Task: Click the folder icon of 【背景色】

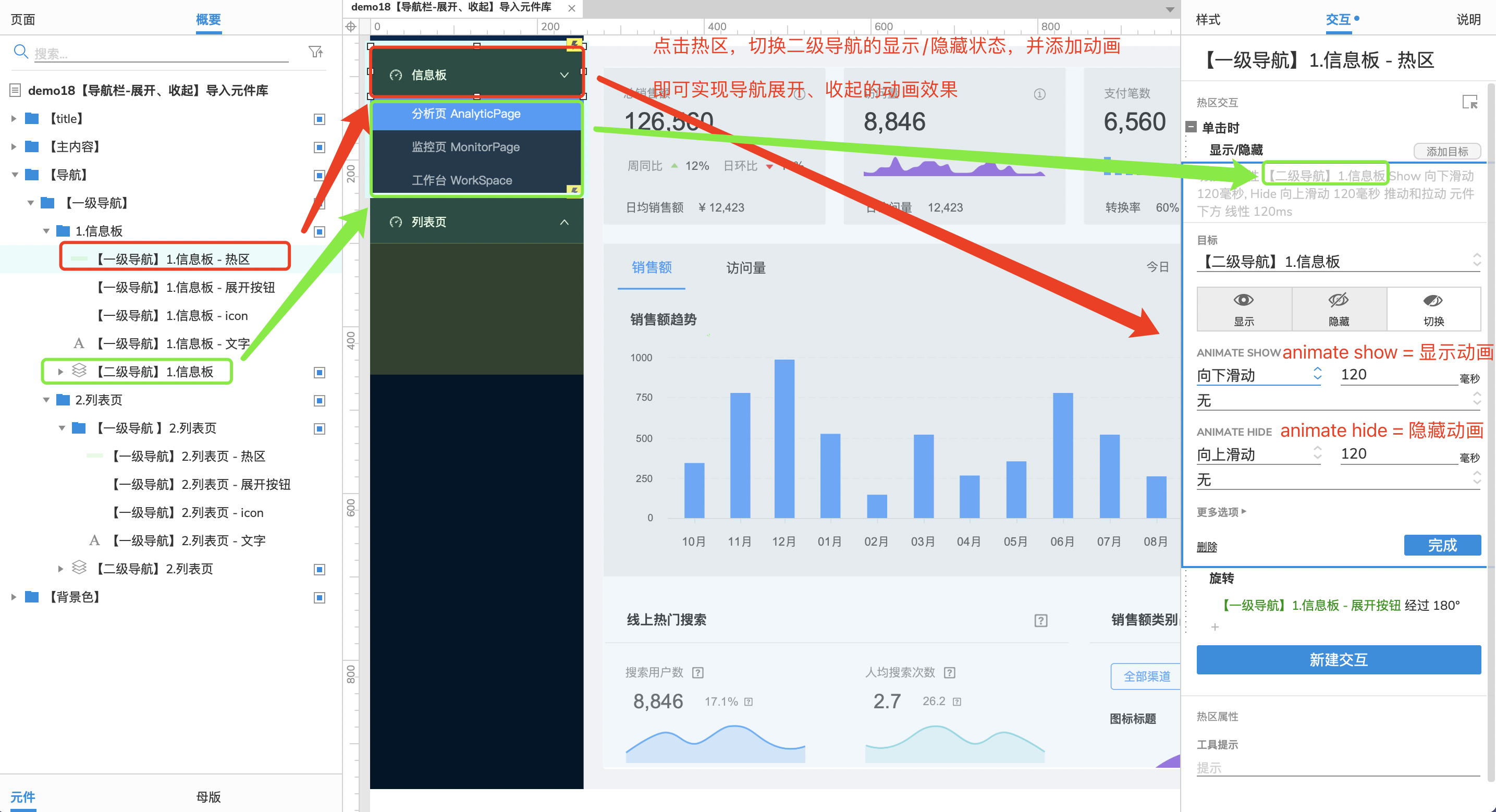Action: pos(32,597)
